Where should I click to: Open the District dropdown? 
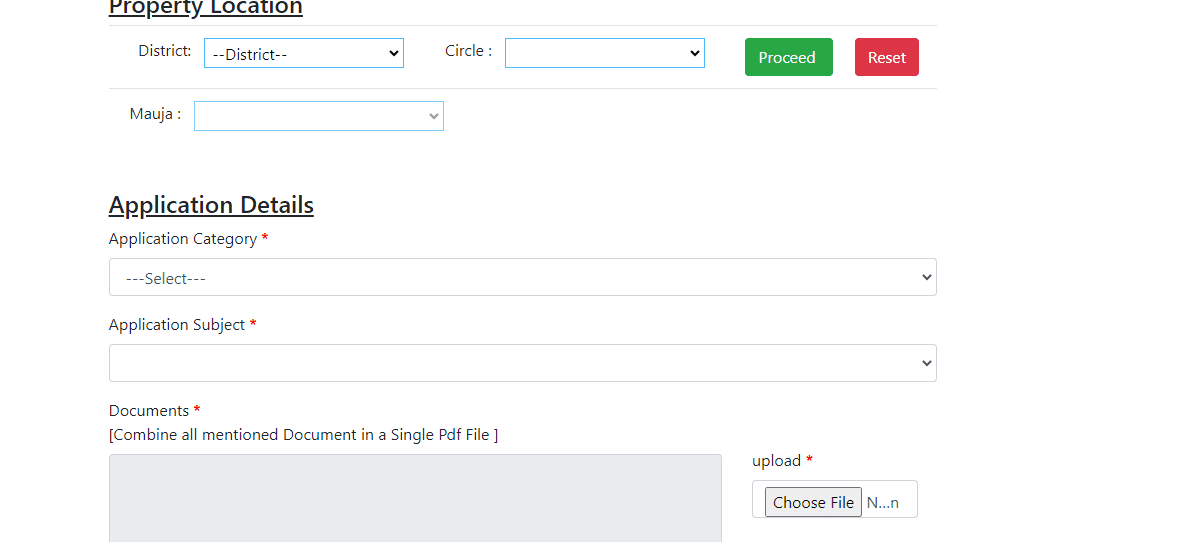[x=303, y=54]
